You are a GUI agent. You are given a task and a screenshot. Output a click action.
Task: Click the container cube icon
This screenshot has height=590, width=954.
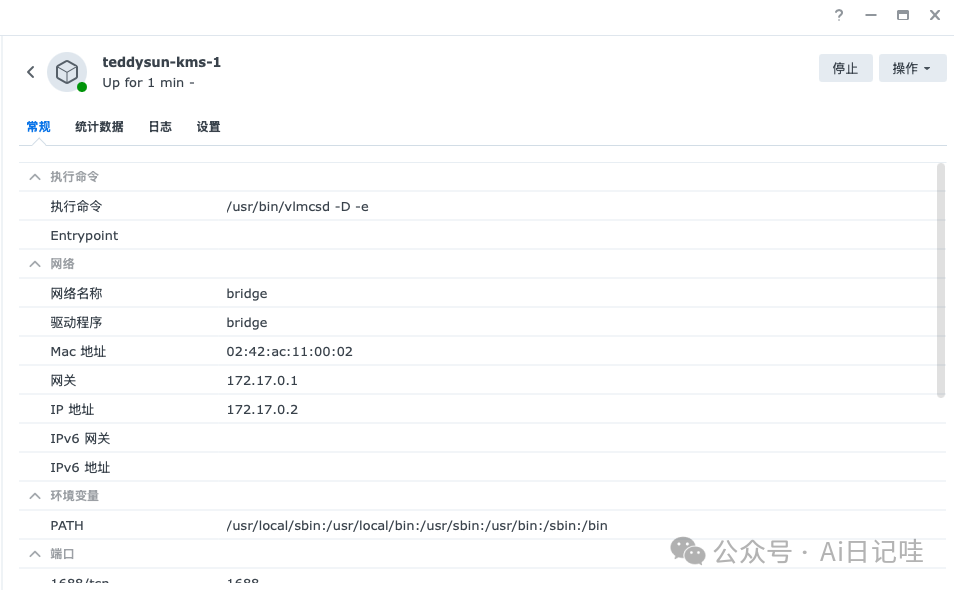pyautogui.click(x=66, y=71)
